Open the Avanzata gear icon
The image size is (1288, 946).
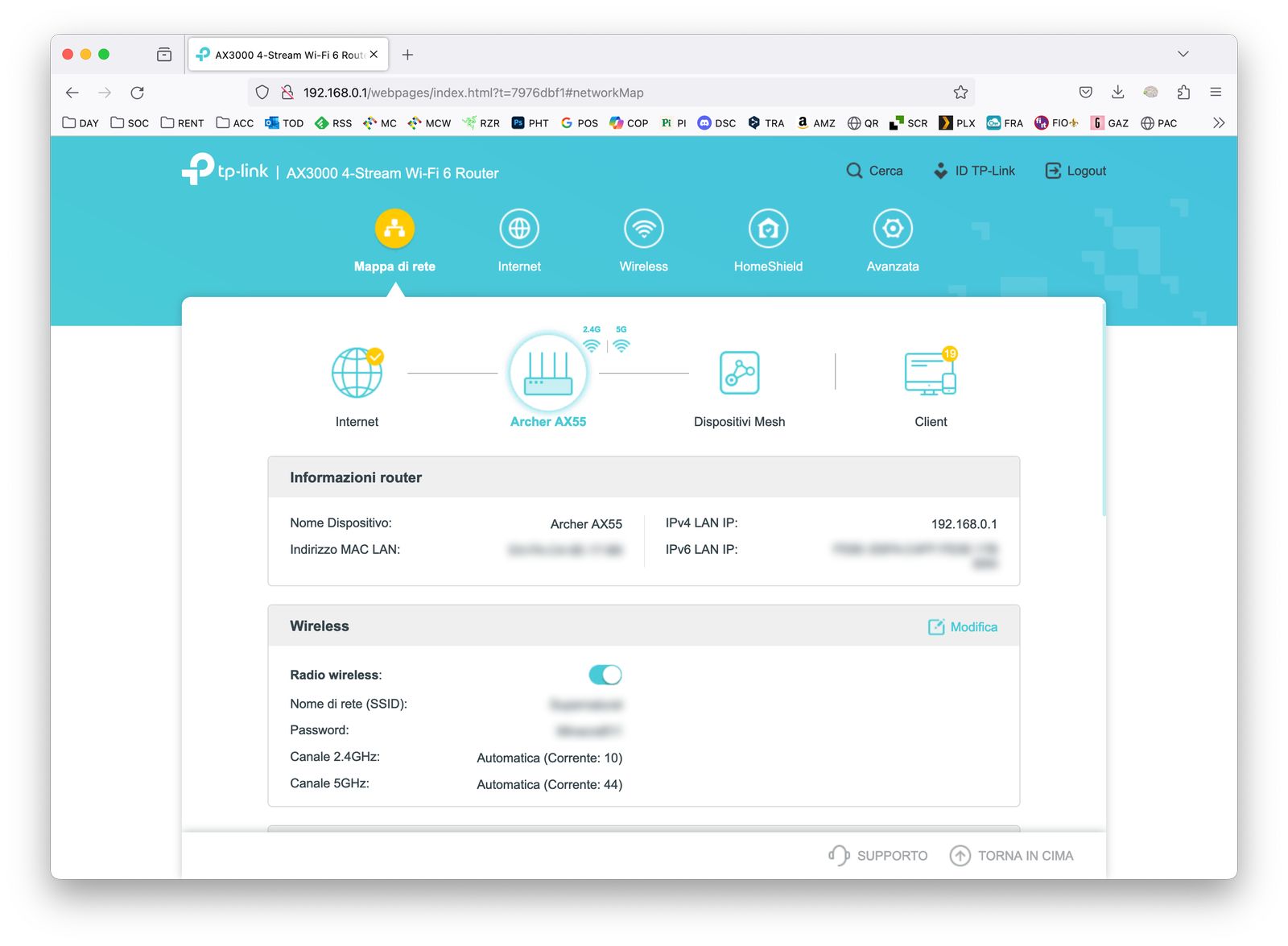893,229
